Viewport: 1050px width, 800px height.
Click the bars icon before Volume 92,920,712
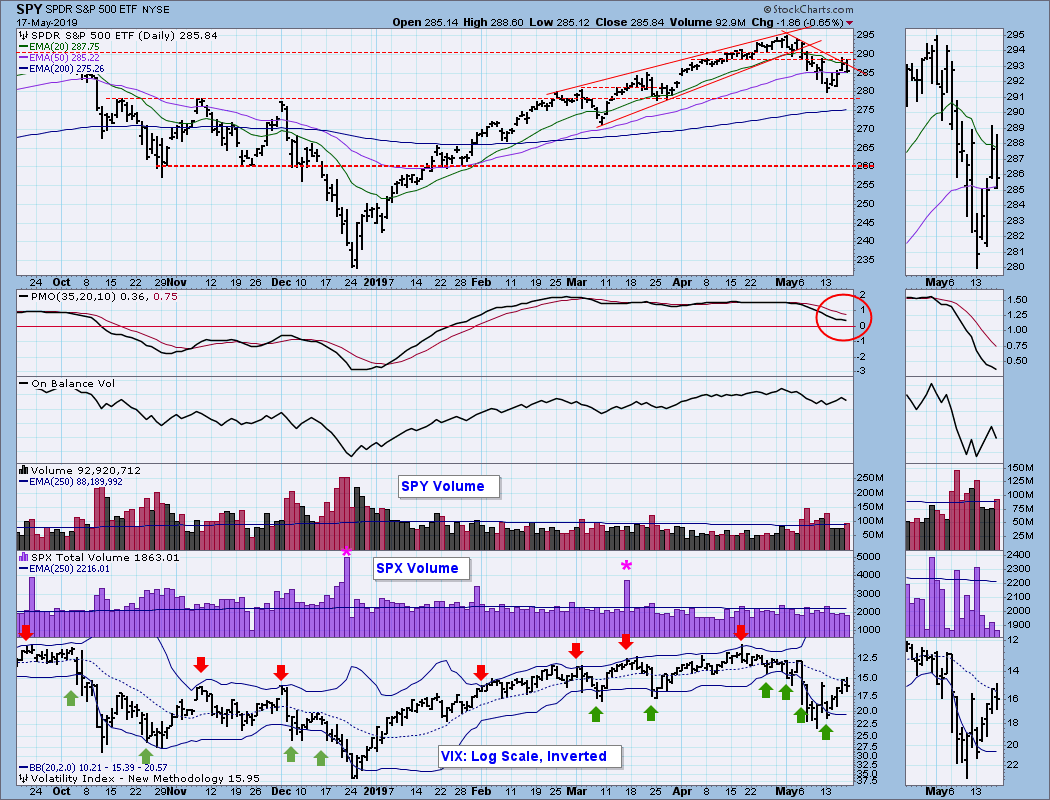click(x=23, y=470)
